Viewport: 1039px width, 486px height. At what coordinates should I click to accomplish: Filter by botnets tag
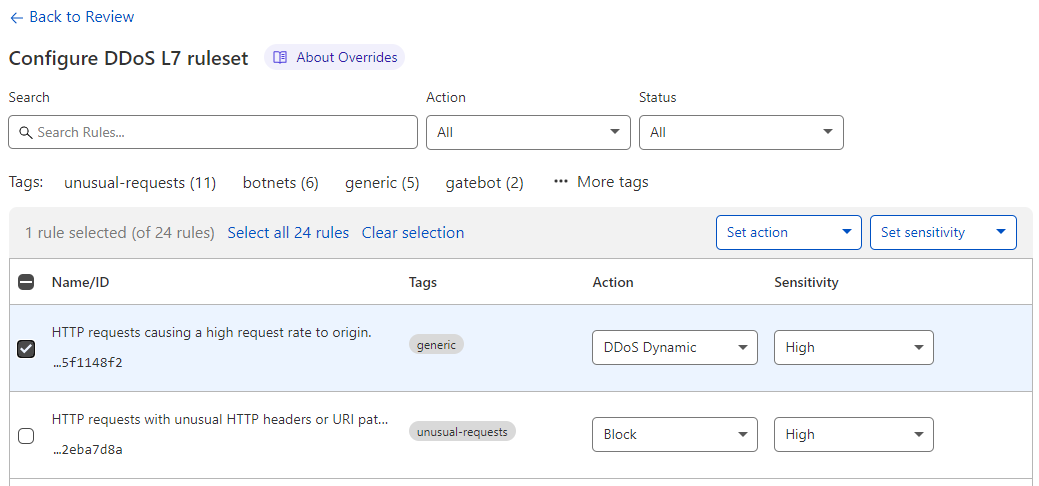pyautogui.click(x=280, y=183)
